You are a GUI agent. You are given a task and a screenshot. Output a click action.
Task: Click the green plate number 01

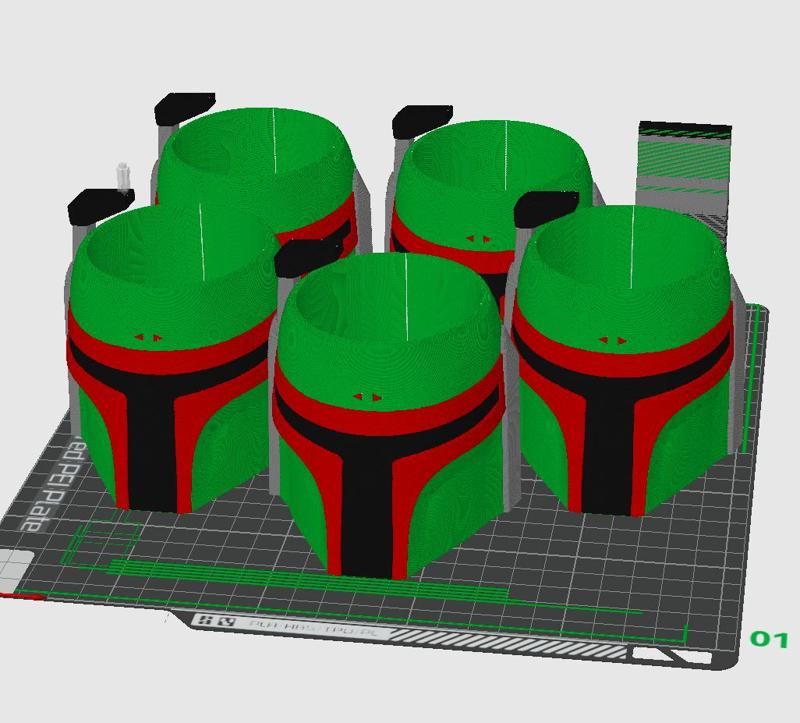tap(769, 639)
